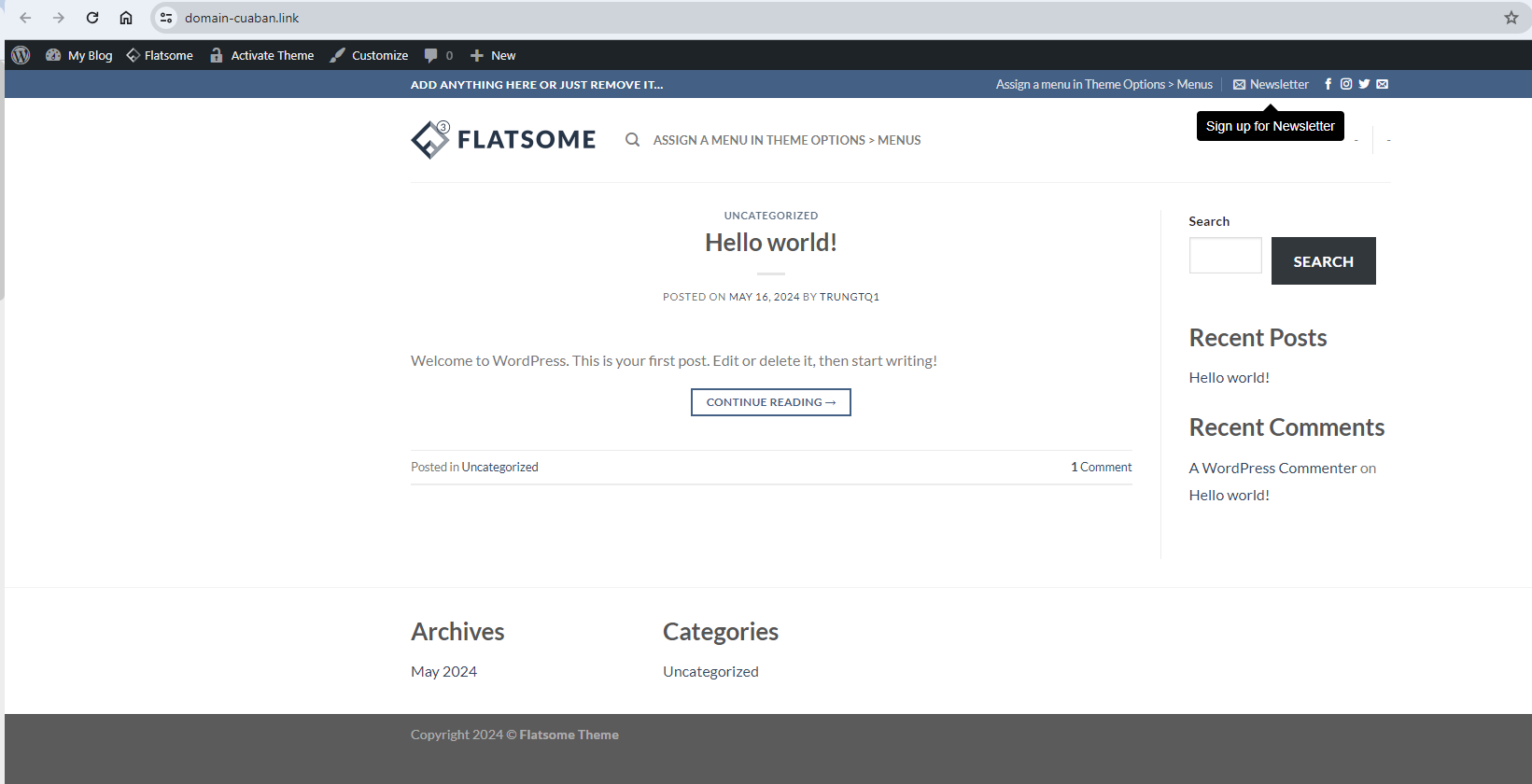Open Hello world! under Recent Comments
Screen dimensions: 1532x784
(1230, 495)
